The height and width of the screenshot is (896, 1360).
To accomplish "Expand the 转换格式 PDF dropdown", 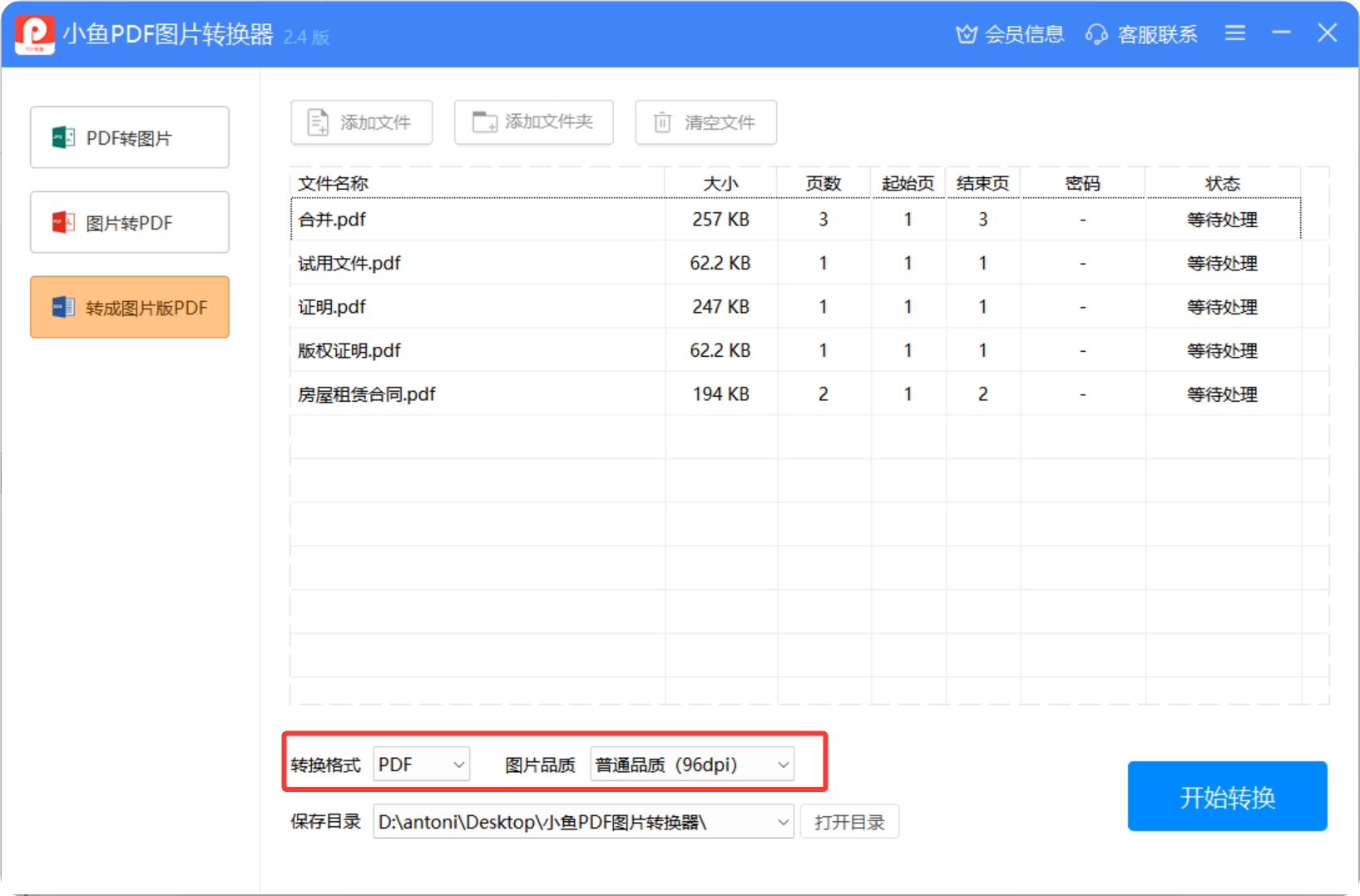I will [x=422, y=765].
